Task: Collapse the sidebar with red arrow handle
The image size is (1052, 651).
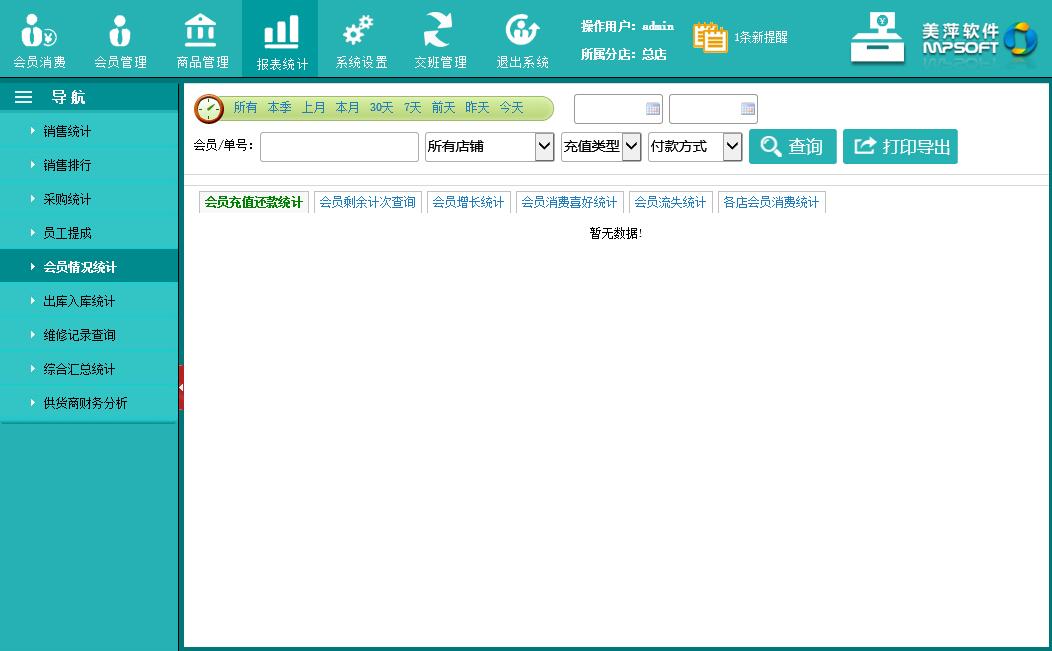Action: coord(181,387)
